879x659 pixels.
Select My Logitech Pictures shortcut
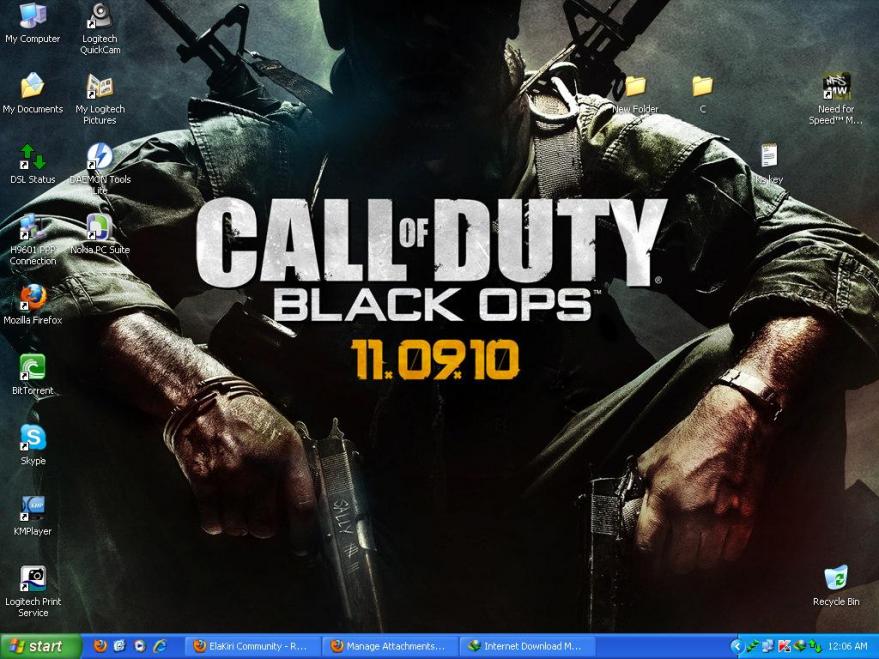coord(100,99)
